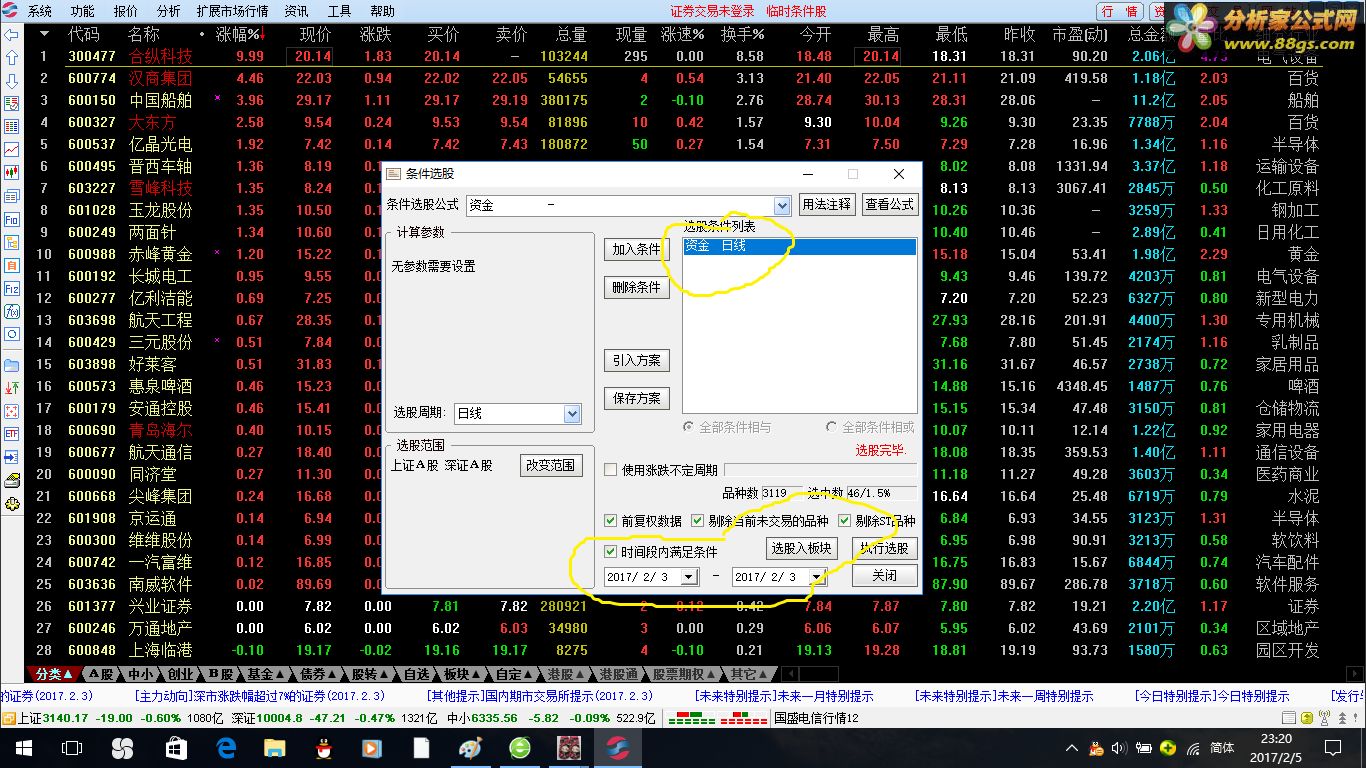Click 选股入板块 button

[800, 548]
